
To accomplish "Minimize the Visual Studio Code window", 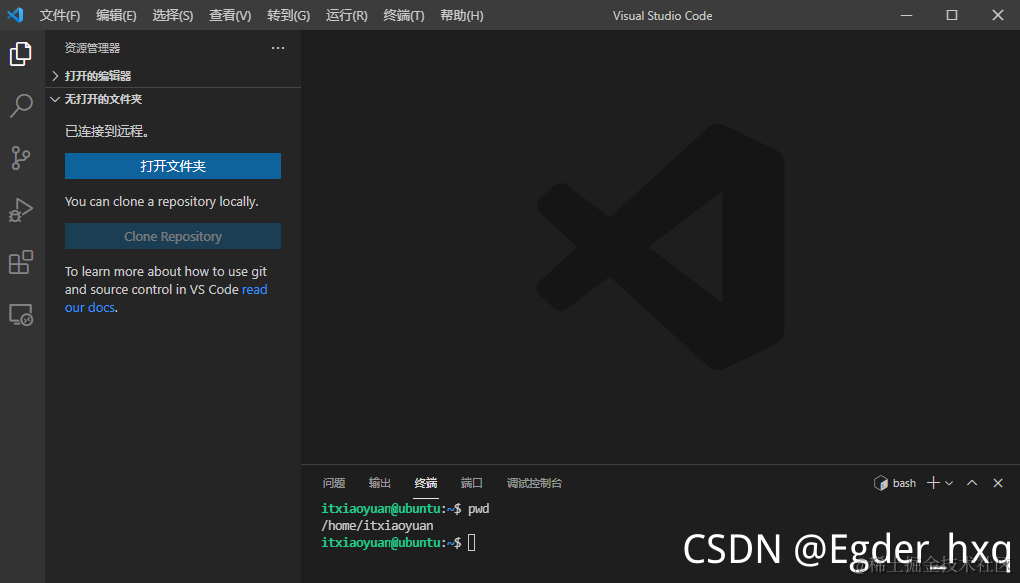I will point(906,15).
